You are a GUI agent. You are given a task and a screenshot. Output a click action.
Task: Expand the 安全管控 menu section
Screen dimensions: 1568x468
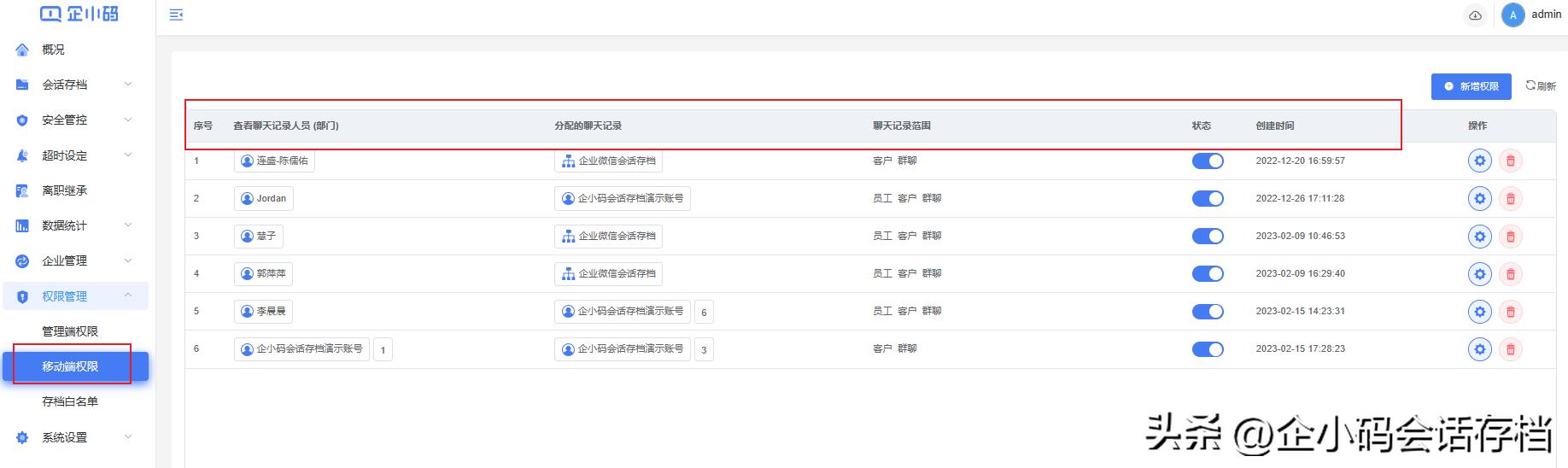75,120
